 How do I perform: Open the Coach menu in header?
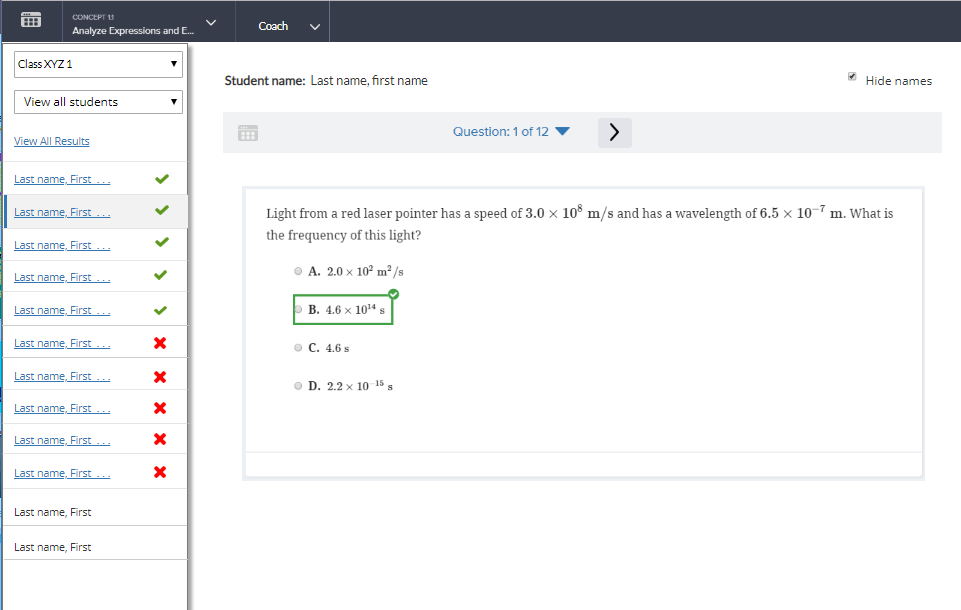coord(288,26)
